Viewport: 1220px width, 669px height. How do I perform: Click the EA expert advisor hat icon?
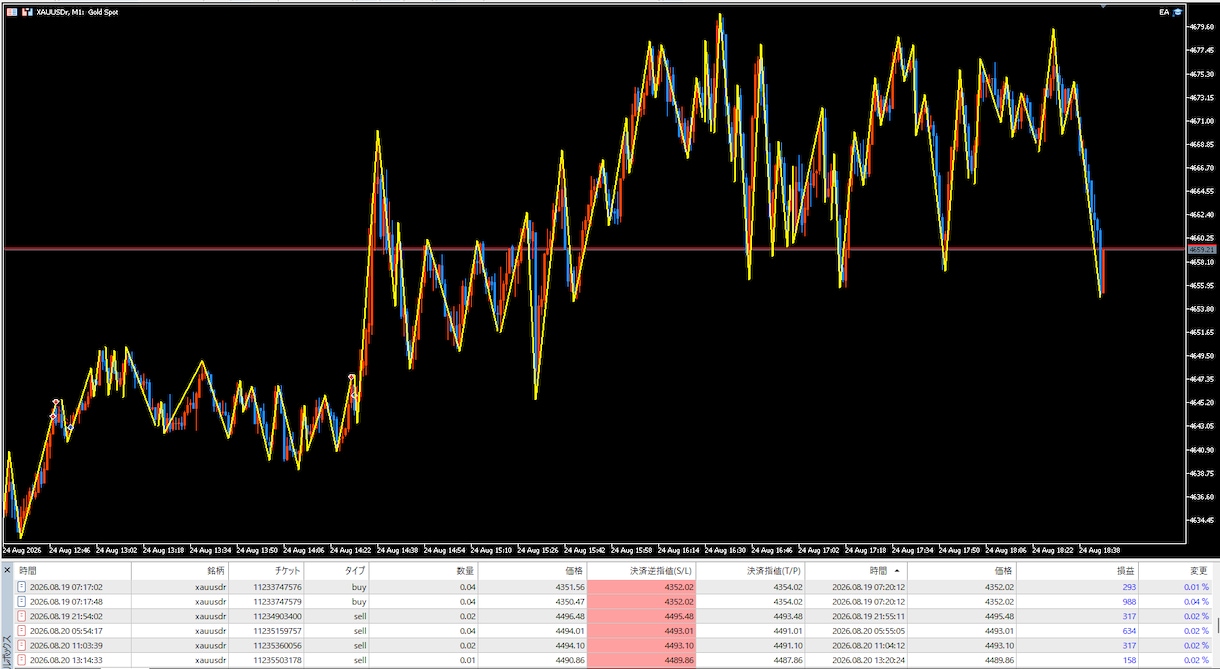1177,12
